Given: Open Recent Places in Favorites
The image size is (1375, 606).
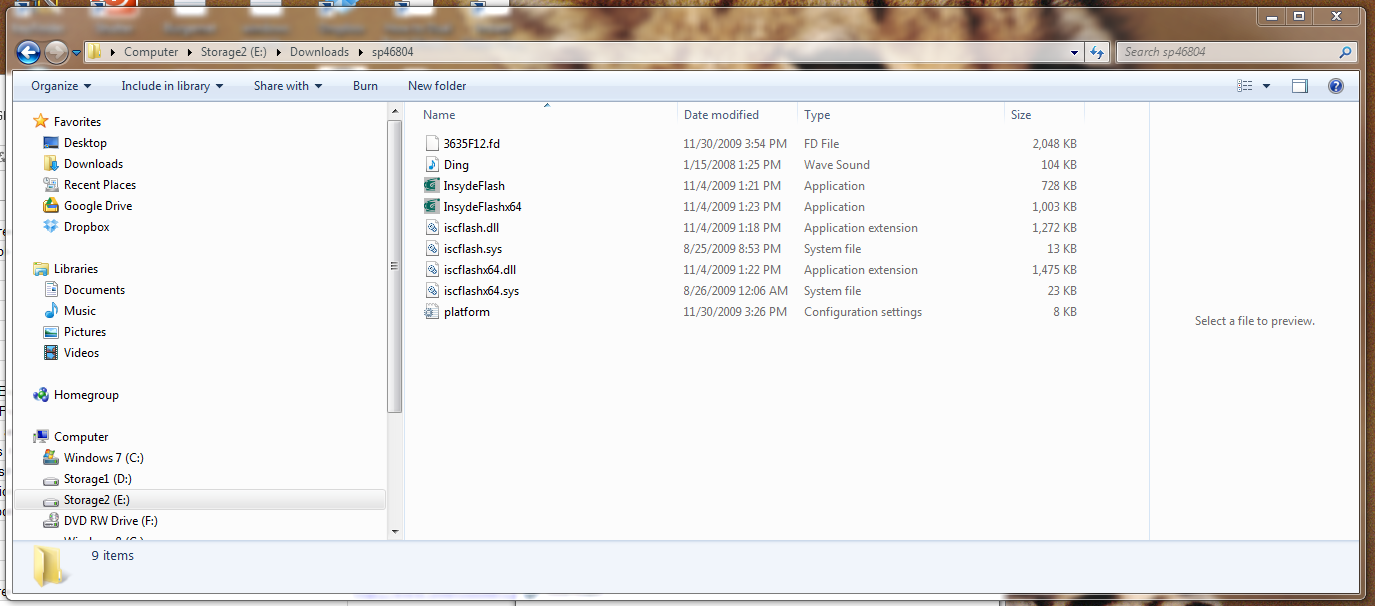Looking at the screenshot, I should (x=99, y=185).
